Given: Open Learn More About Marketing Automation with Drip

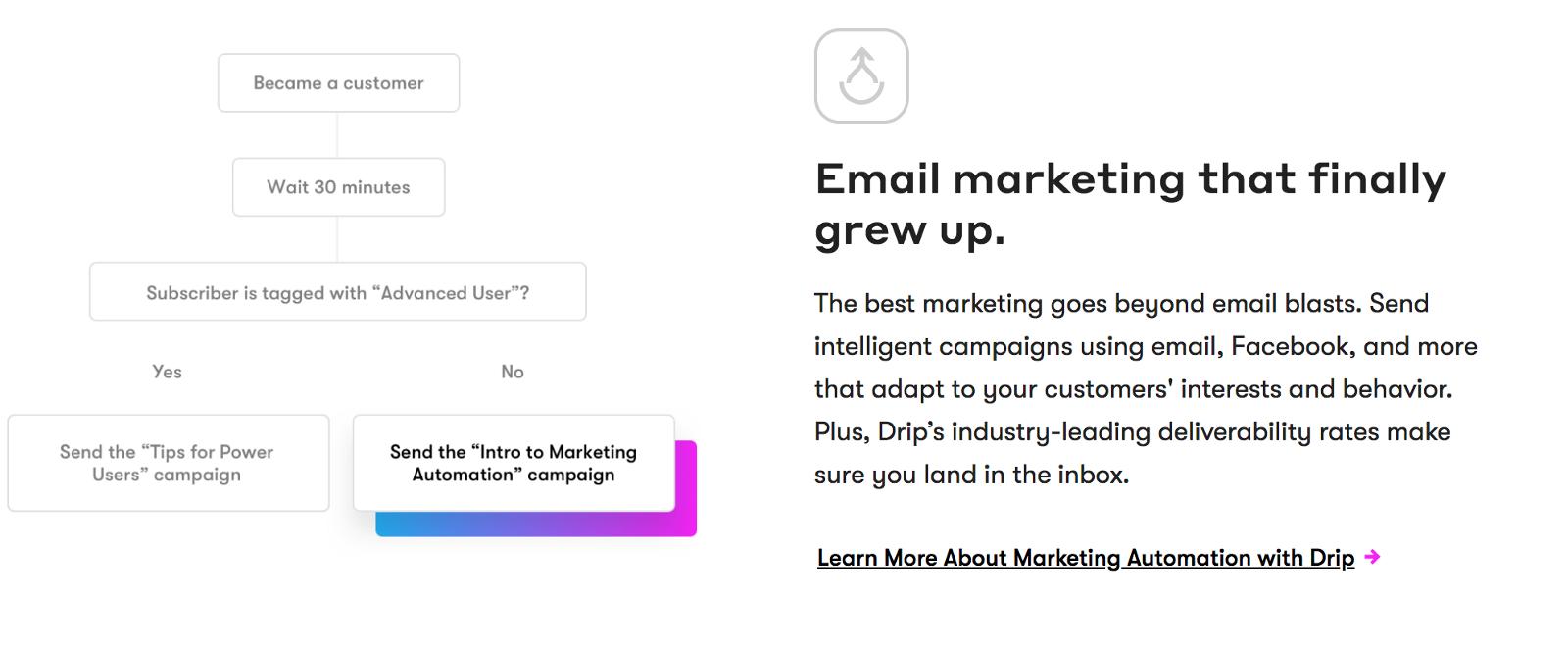Looking at the screenshot, I should (1086, 558).
